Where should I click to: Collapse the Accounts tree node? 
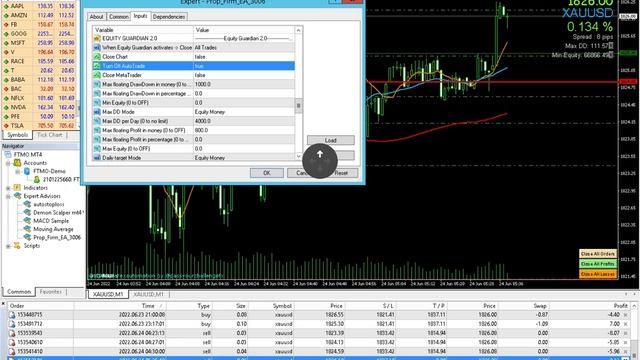[x=8, y=163]
